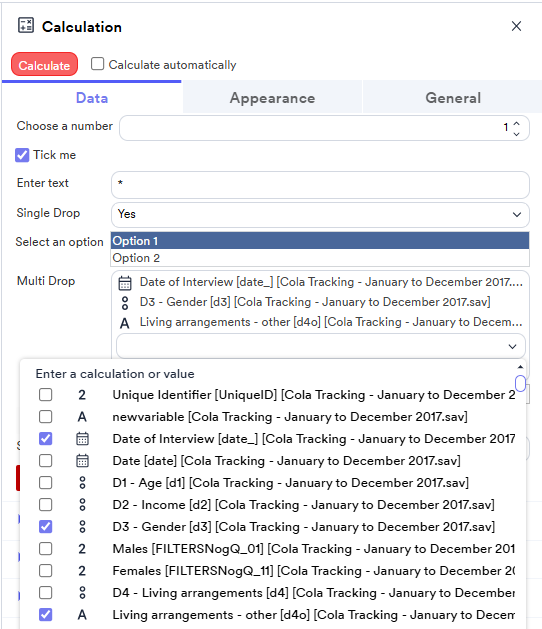Click the Calculation panel calculator icon

click(x=26, y=25)
